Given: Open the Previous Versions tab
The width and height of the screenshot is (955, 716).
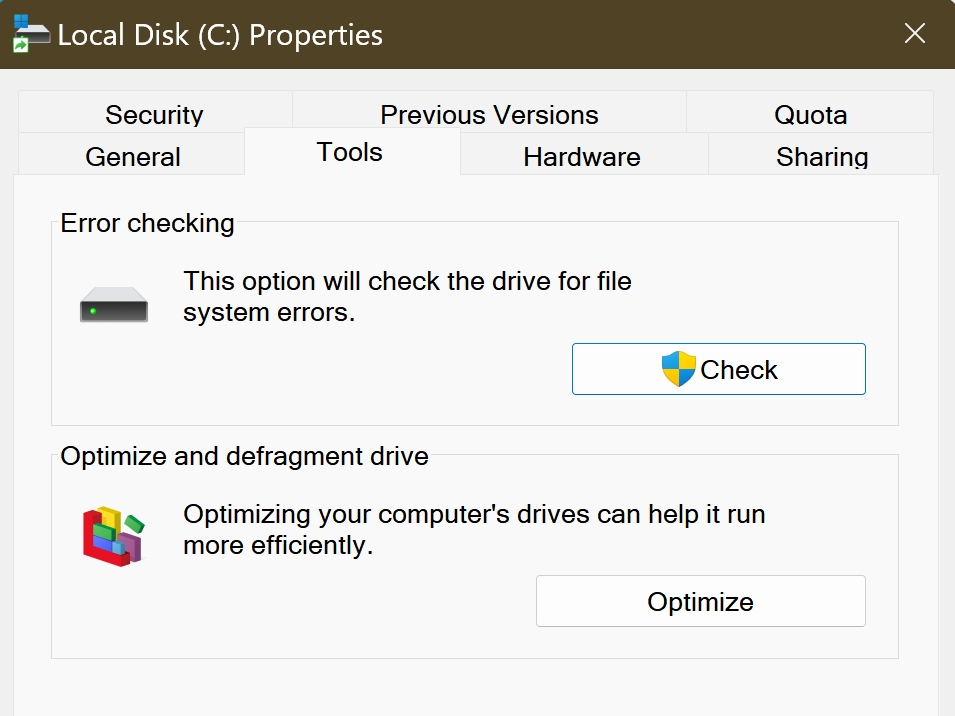Looking at the screenshot, I should coord(489,114).
